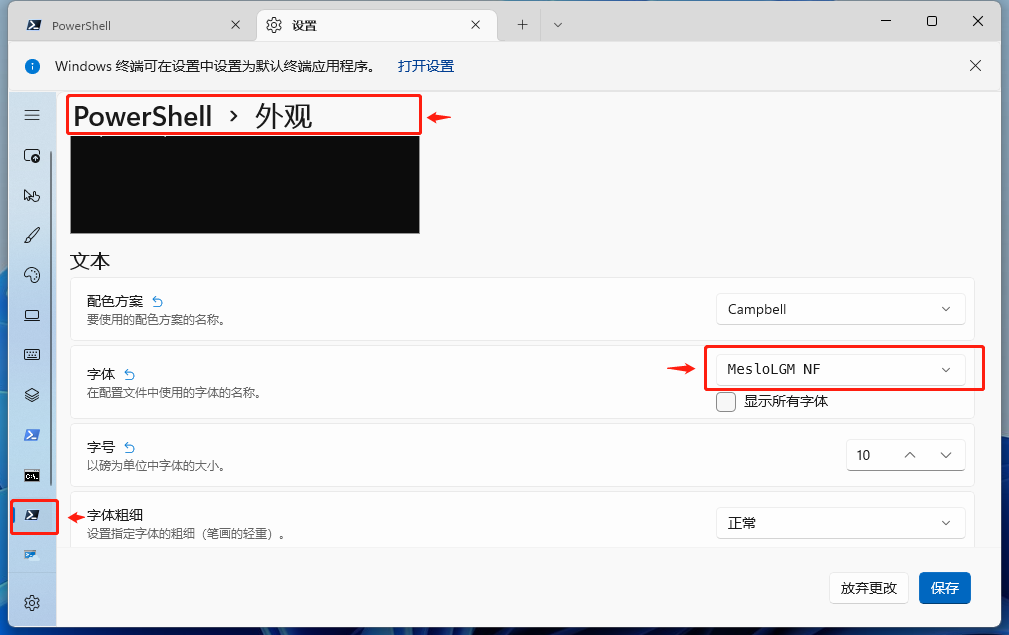
Task: Open the MesloLGM NF font dropdown
Action: coord(840,369)
